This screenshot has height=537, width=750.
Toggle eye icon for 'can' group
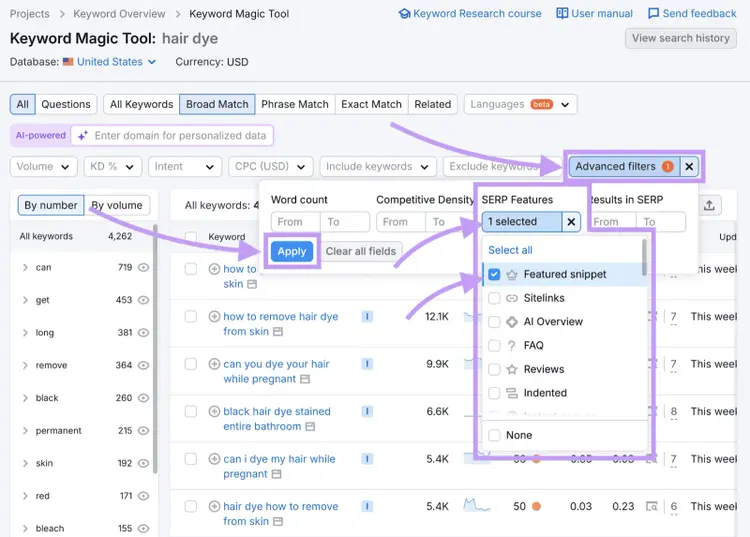tap(143, 267)
